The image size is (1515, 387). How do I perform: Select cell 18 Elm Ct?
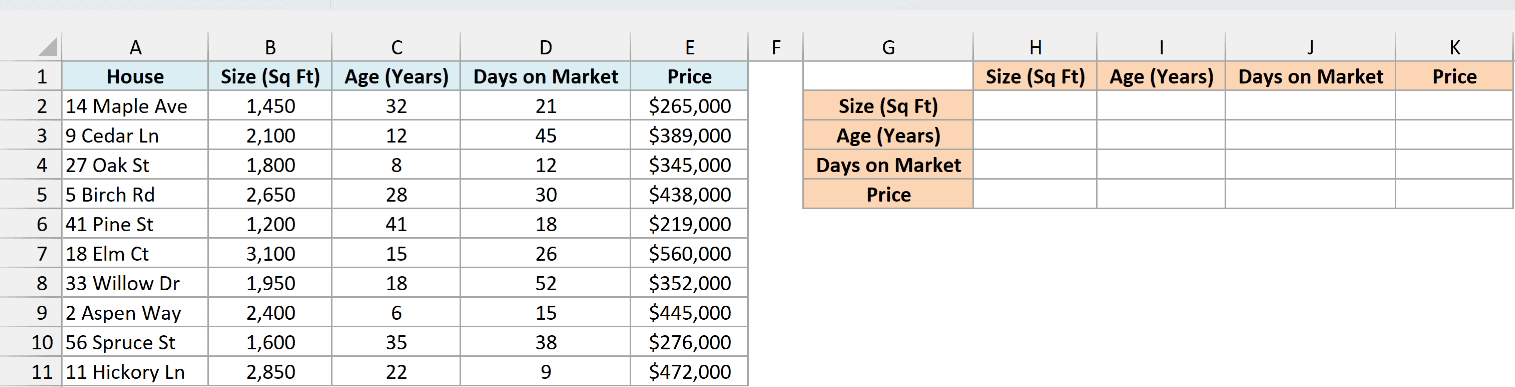pyautogui.click(x=135, y=254)
